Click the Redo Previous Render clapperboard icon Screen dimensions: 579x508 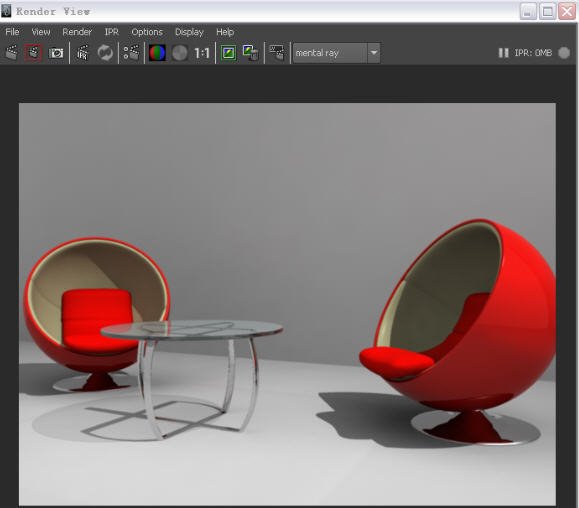(x=12, y=53)
